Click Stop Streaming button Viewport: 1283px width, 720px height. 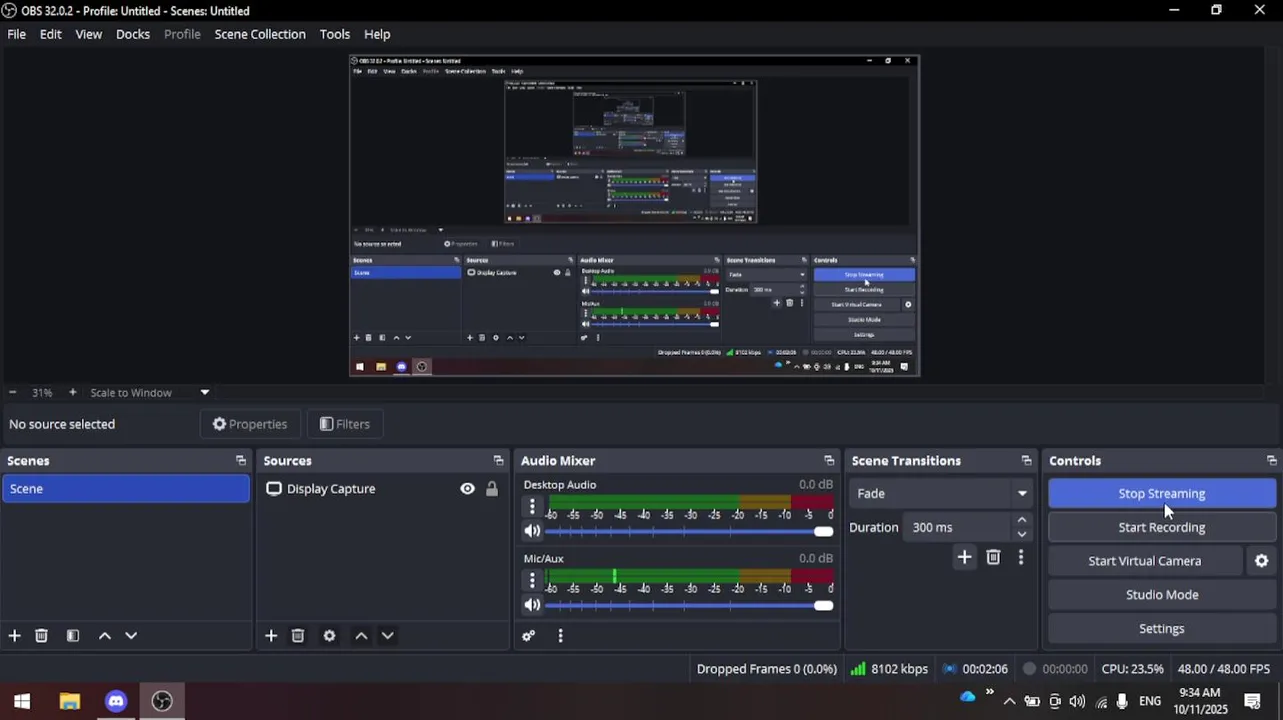point(1162,493)
